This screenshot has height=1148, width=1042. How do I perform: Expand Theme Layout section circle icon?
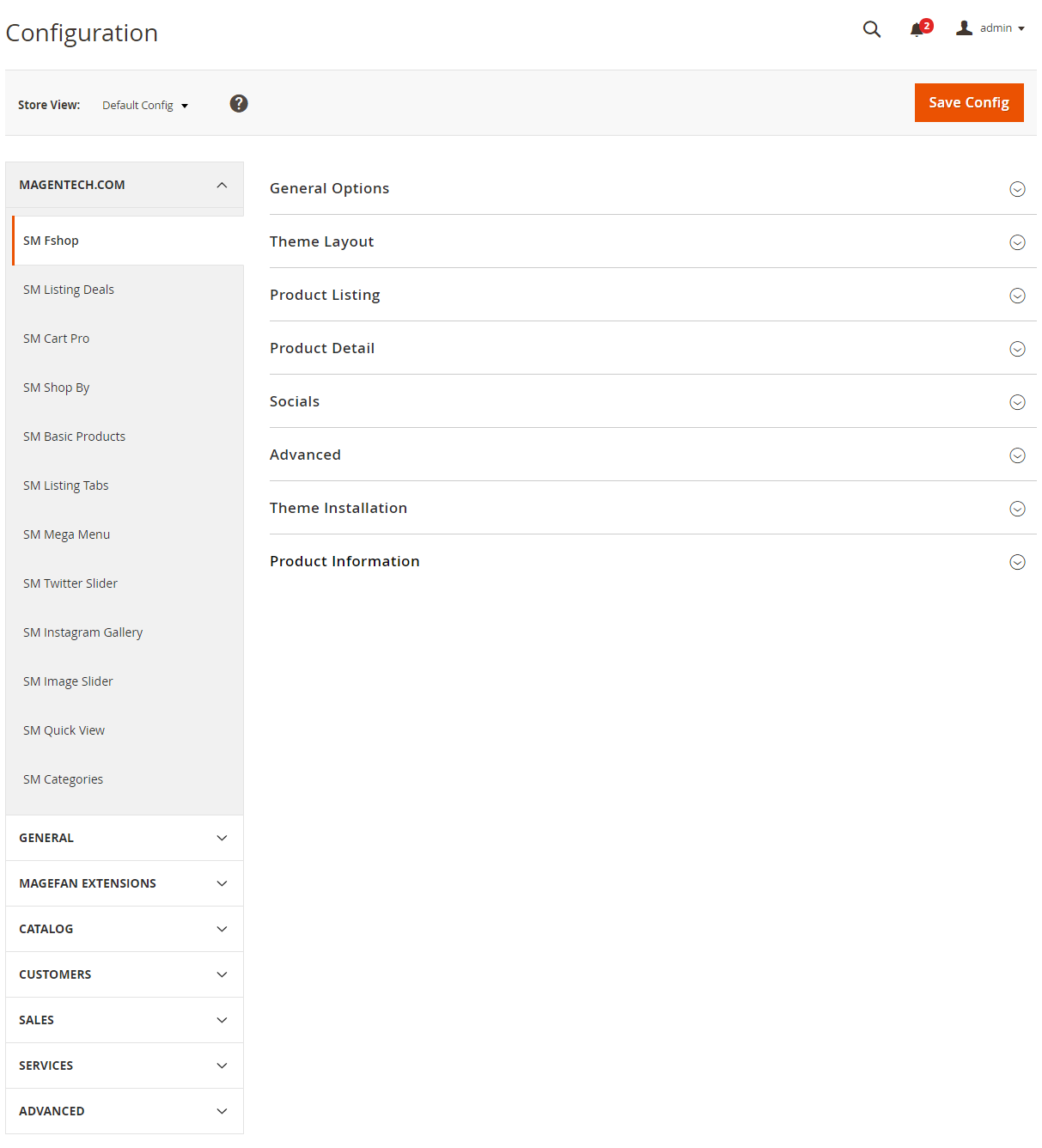pos(1017,242)
